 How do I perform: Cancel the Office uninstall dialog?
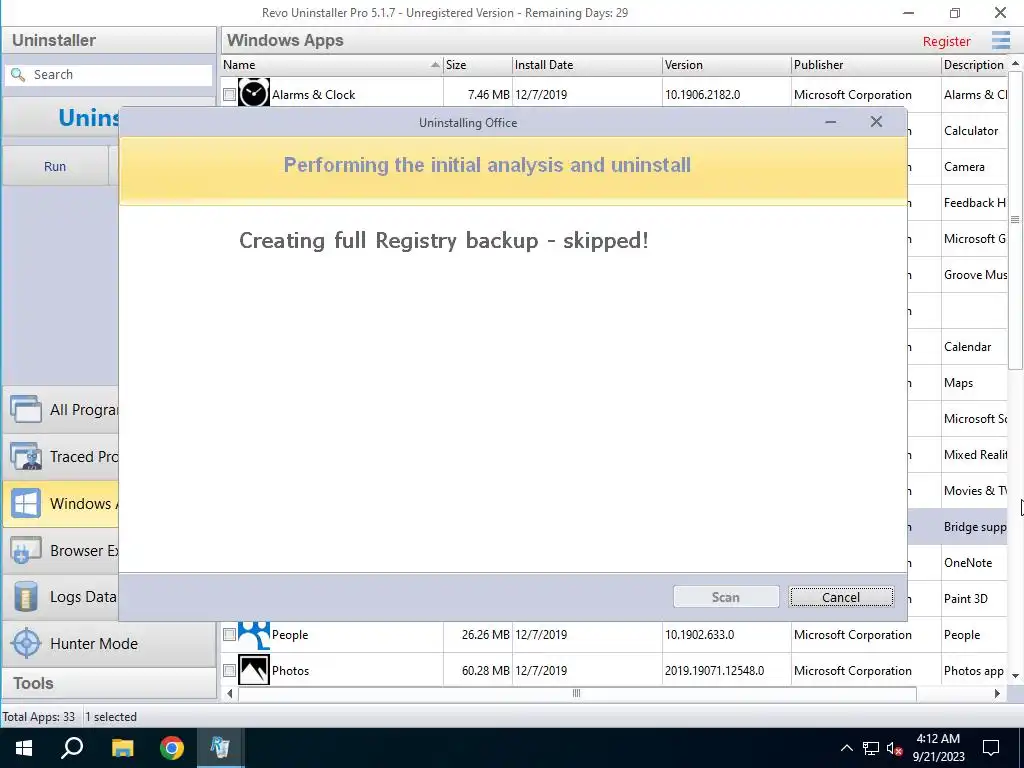tap(841, 597)
